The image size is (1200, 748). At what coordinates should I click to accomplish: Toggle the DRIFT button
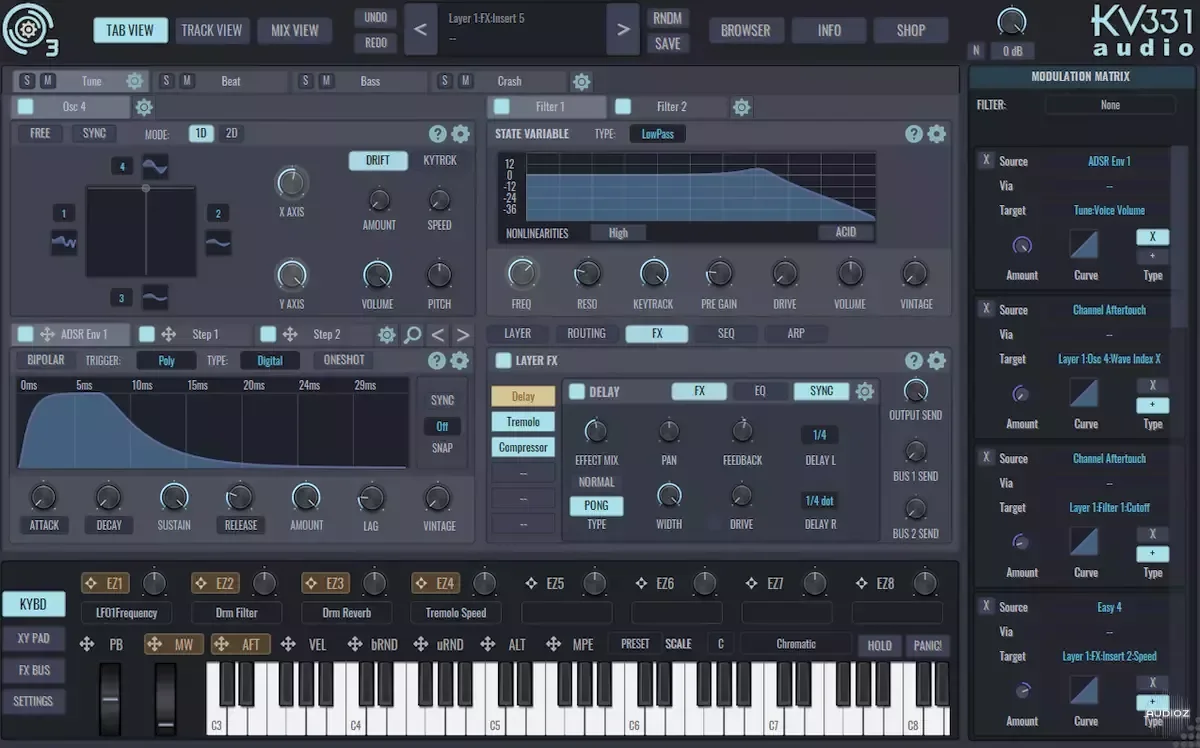click(378, 160)
